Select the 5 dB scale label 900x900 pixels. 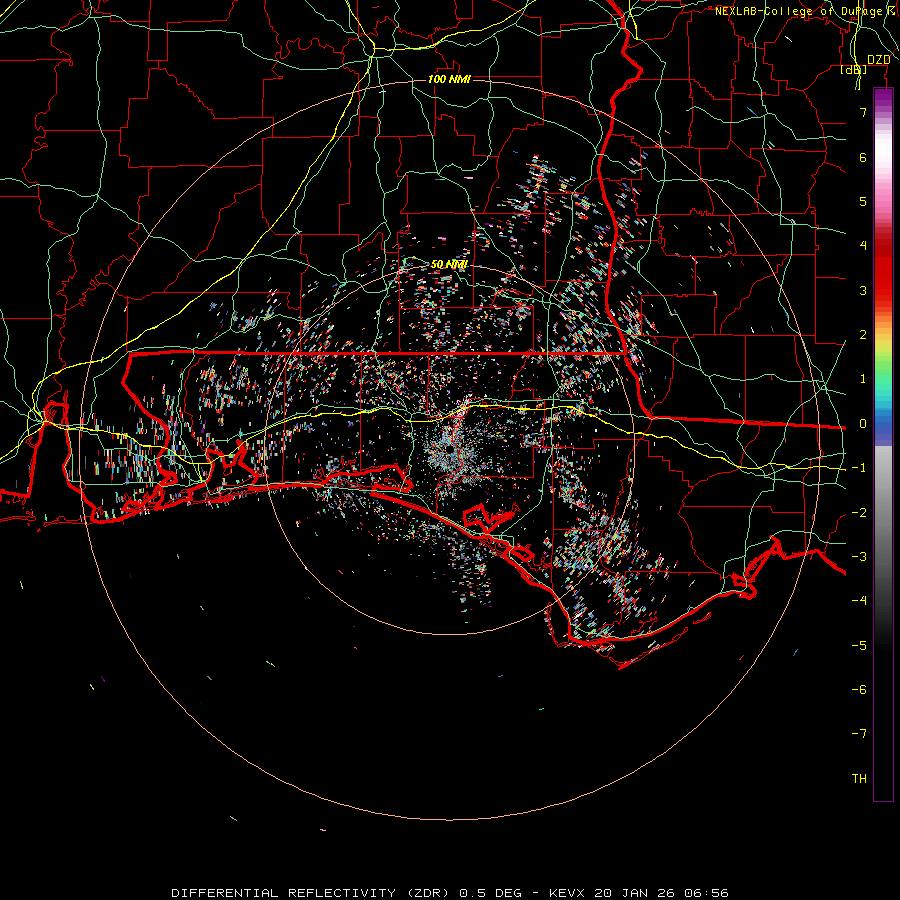click(x=863, y=201)
